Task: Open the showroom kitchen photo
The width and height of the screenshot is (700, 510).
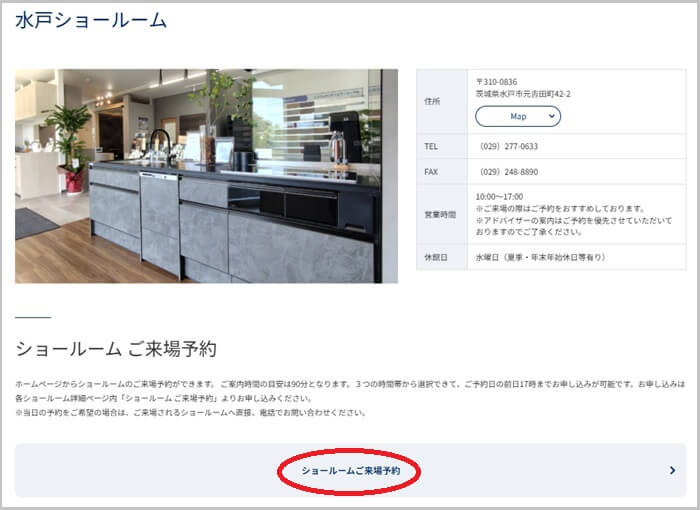Action: pyautogui.click(x=206, y=176)
